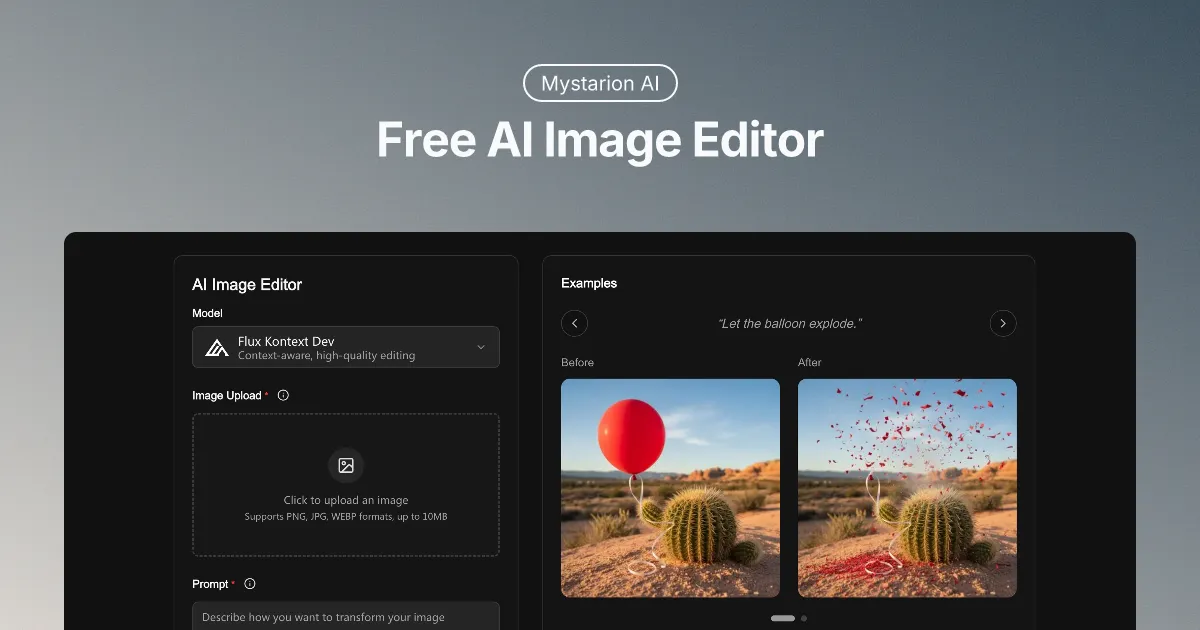Open the Flux Kontext Dev model dropdown
The image size is (1200, 630).
345,347
